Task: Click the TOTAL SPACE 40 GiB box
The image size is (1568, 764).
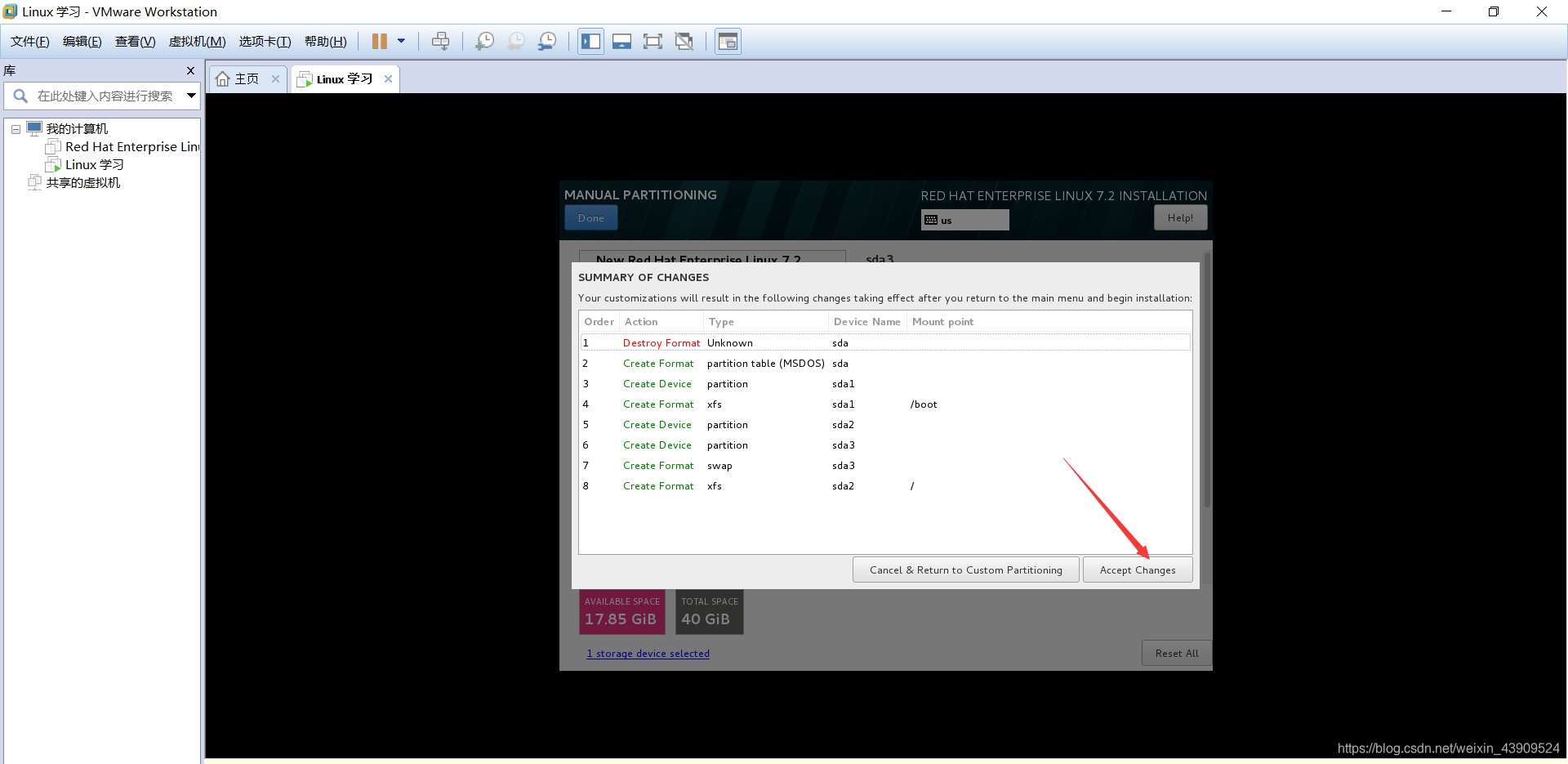Action: click(710, 612)
